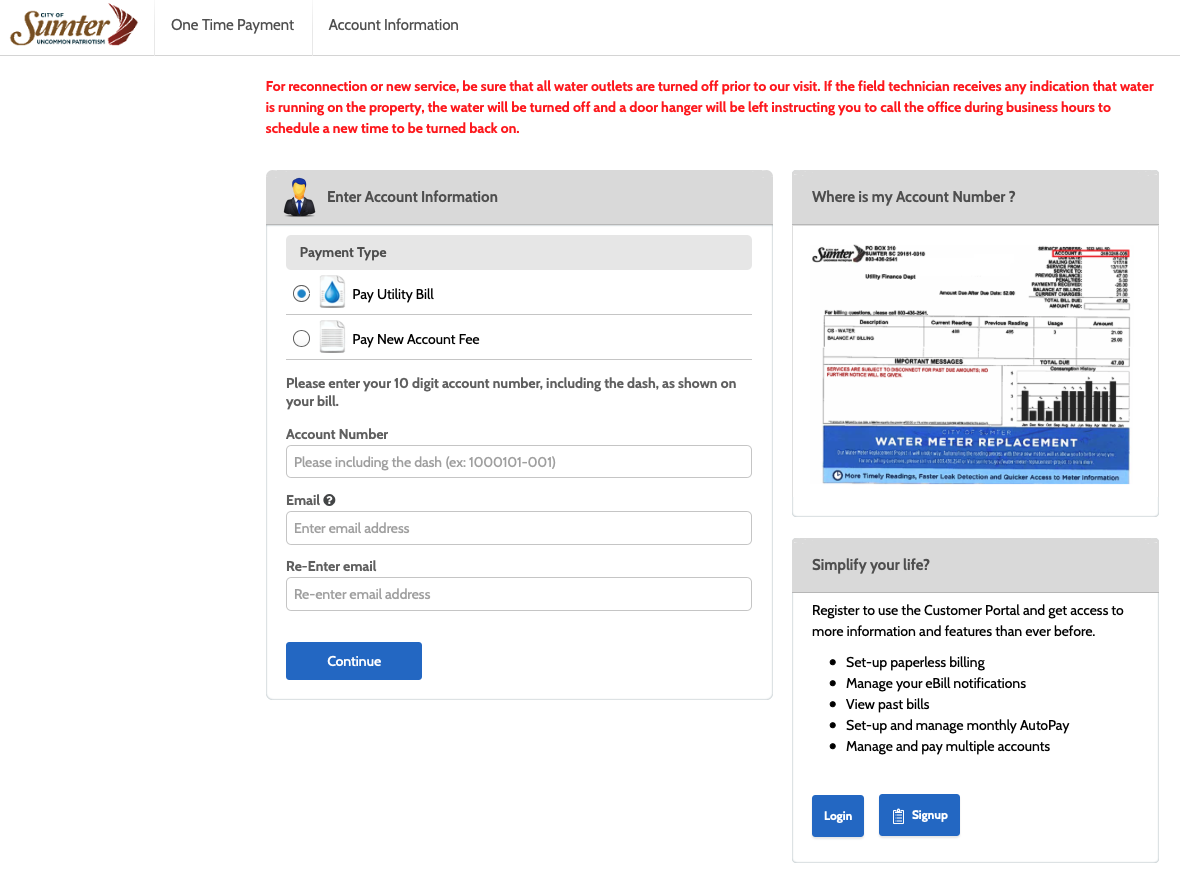Click the View past bills list item
This screenshot has width=1180, height=872.
(x=887, y=704)
